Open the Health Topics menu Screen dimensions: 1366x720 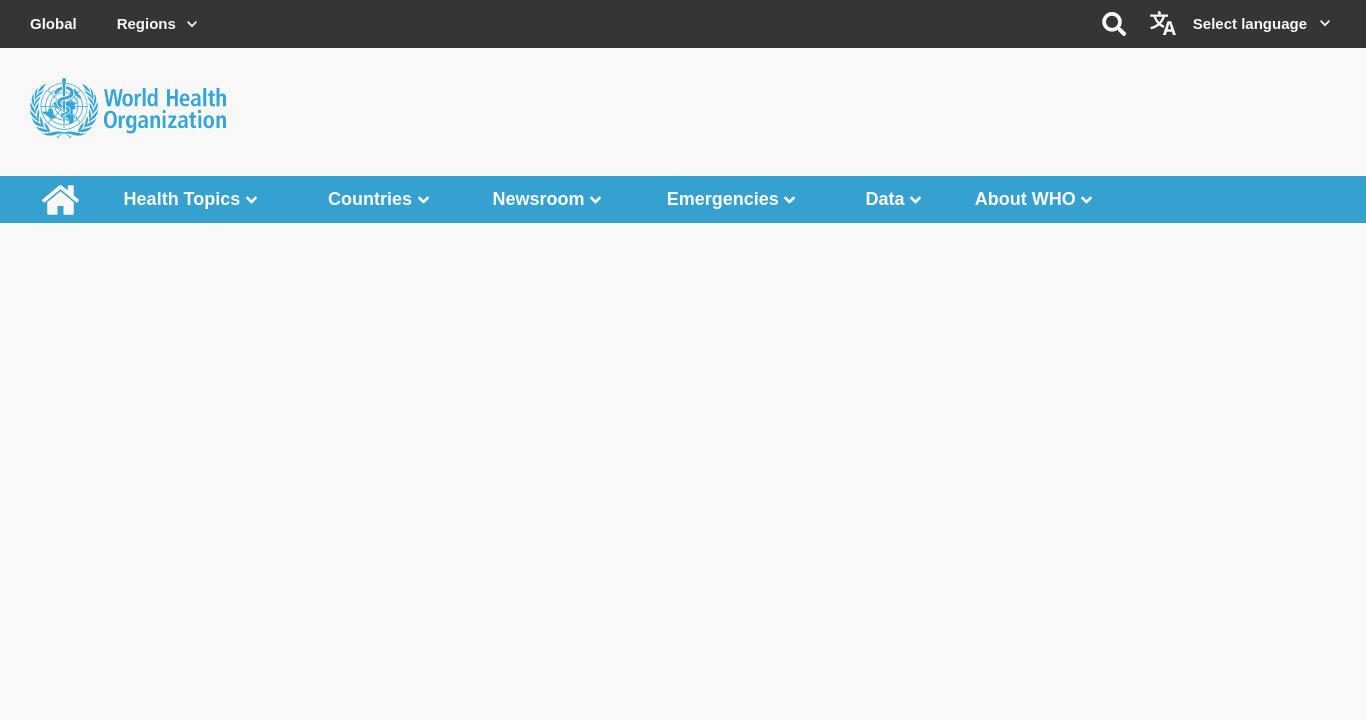click(182, 199)
